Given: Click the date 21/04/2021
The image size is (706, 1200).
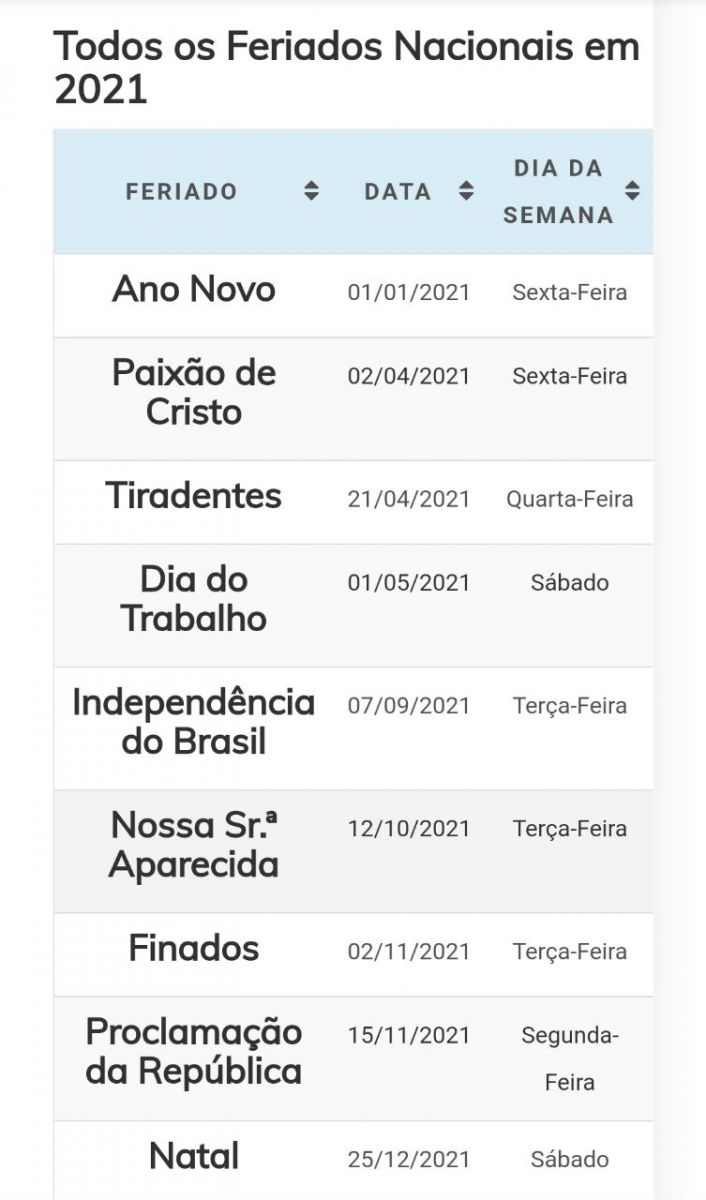Looking at the screenshot, I should [x=408, y=499].
